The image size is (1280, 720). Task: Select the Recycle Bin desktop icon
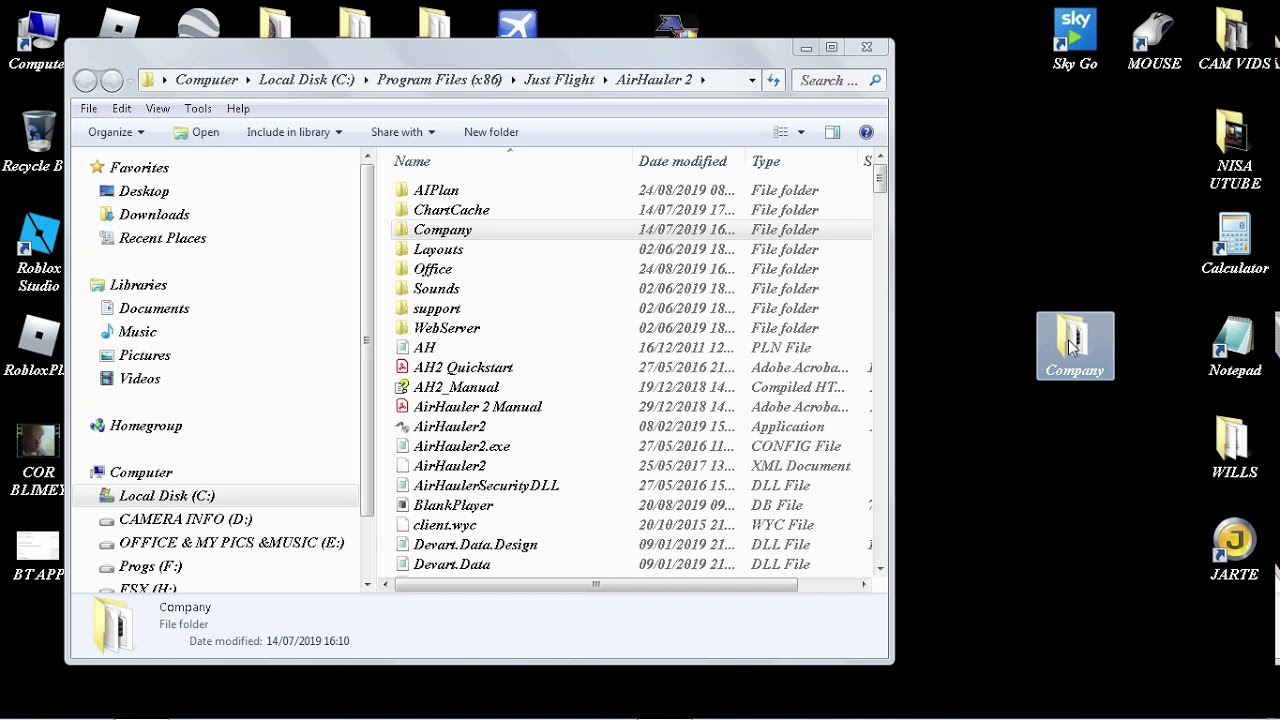pyautogui.click(x=36, y=142)
